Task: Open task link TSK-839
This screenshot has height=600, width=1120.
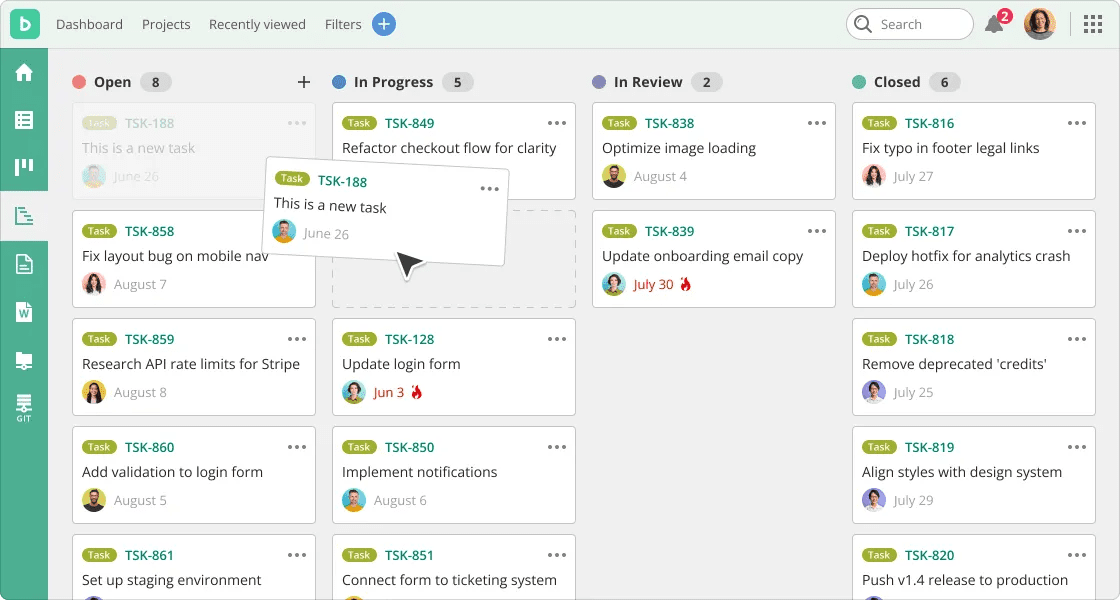Action: pyautogui.click(x=669, y=231)
